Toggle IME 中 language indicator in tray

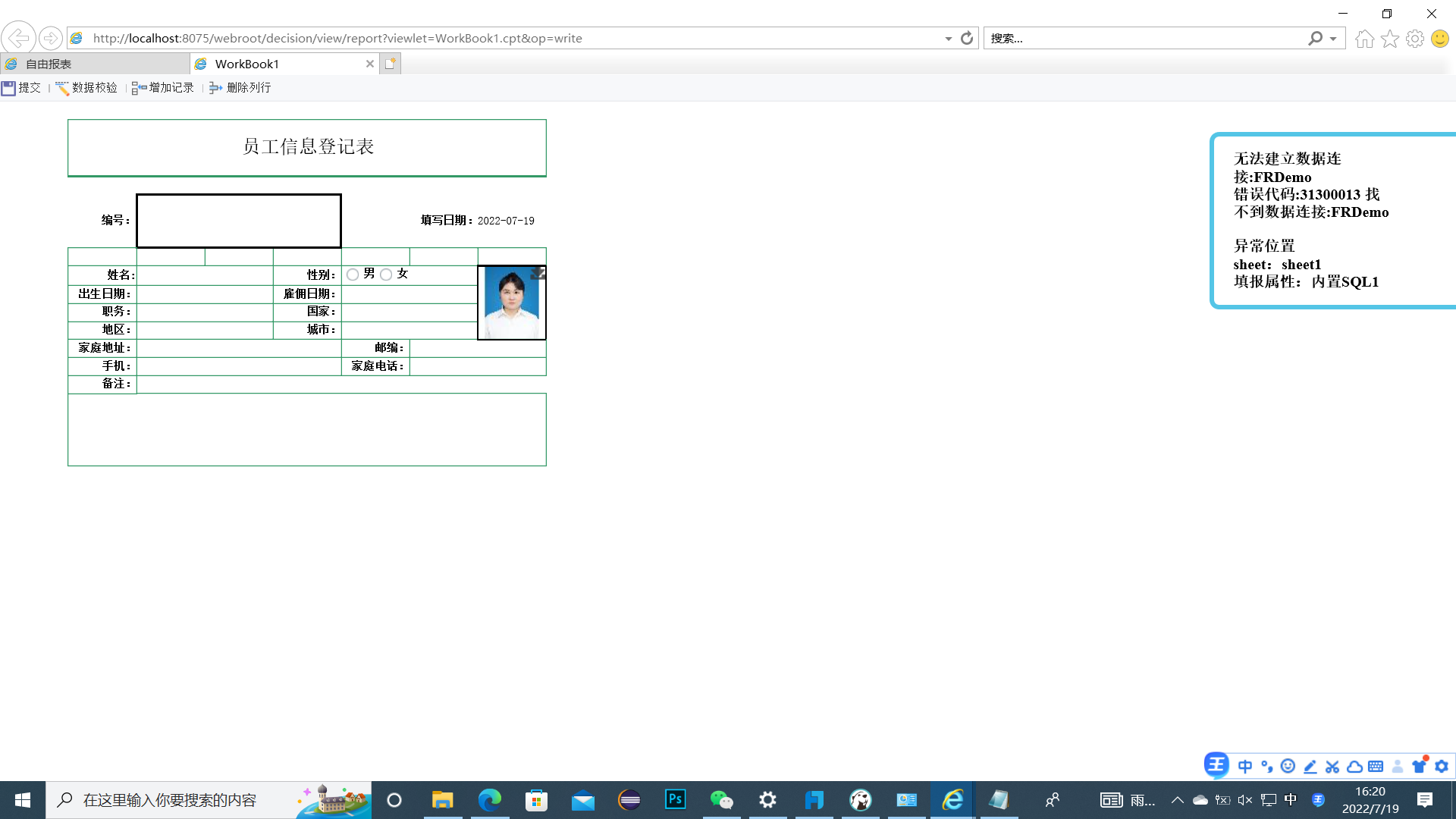1290,799
